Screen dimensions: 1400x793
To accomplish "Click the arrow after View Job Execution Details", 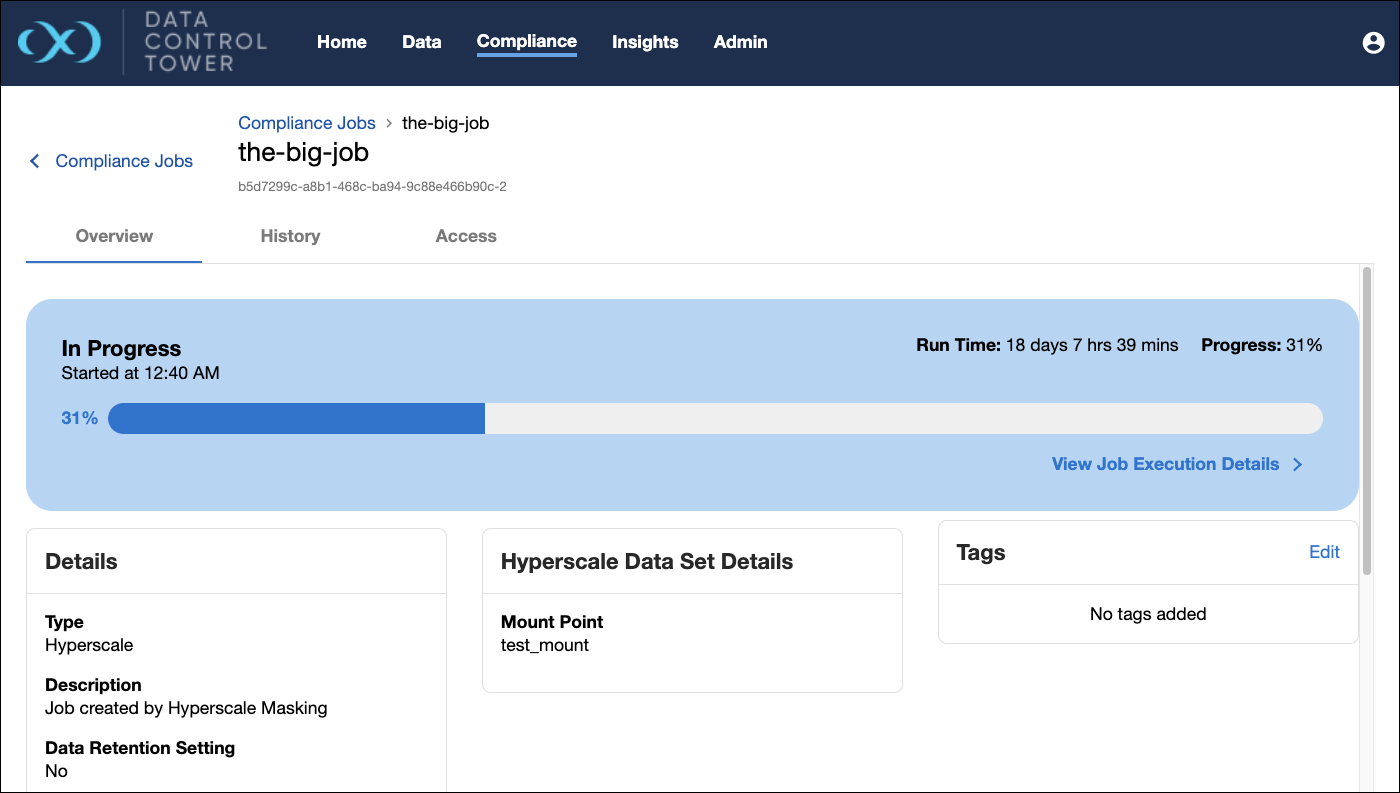I will point(1298,464).
